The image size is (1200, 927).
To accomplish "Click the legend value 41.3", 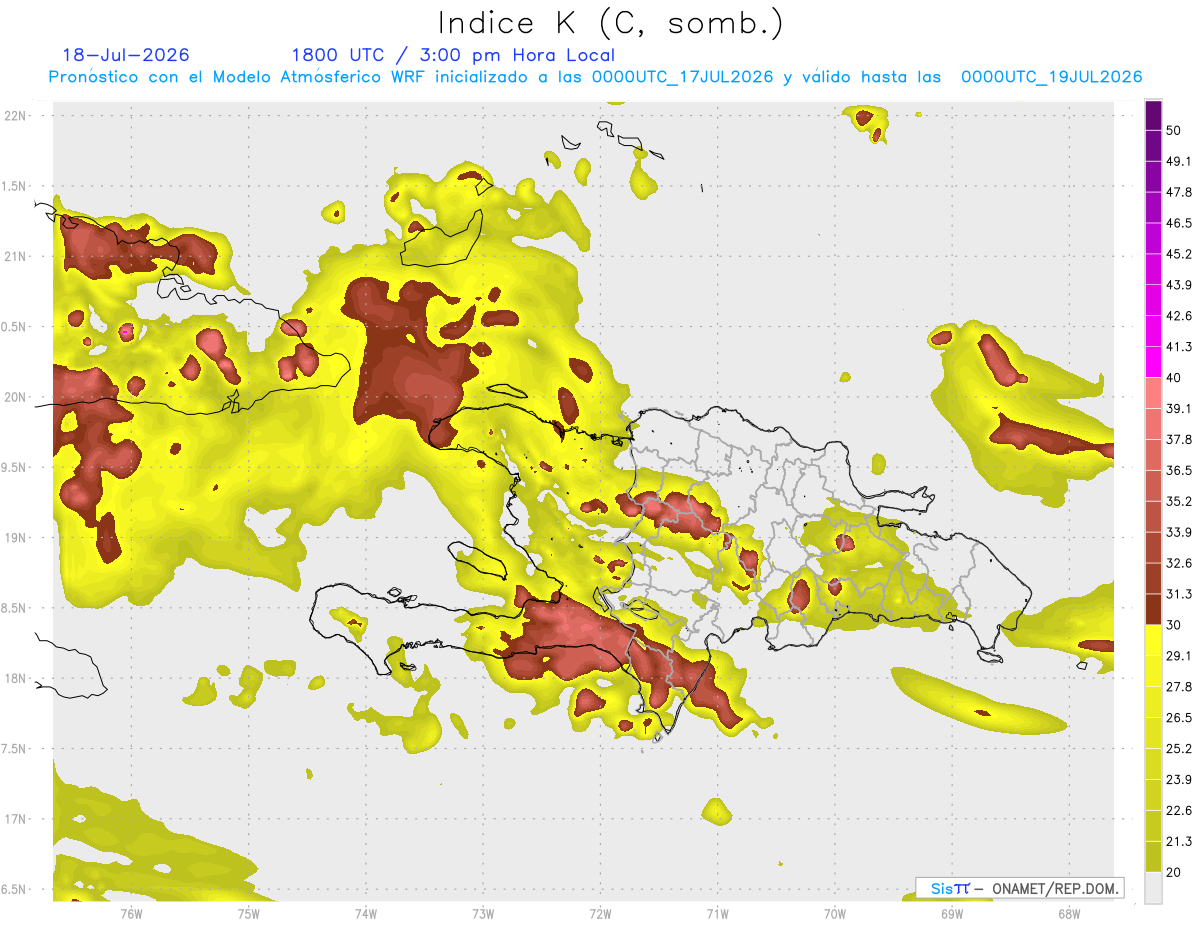I will [1180, 347].
